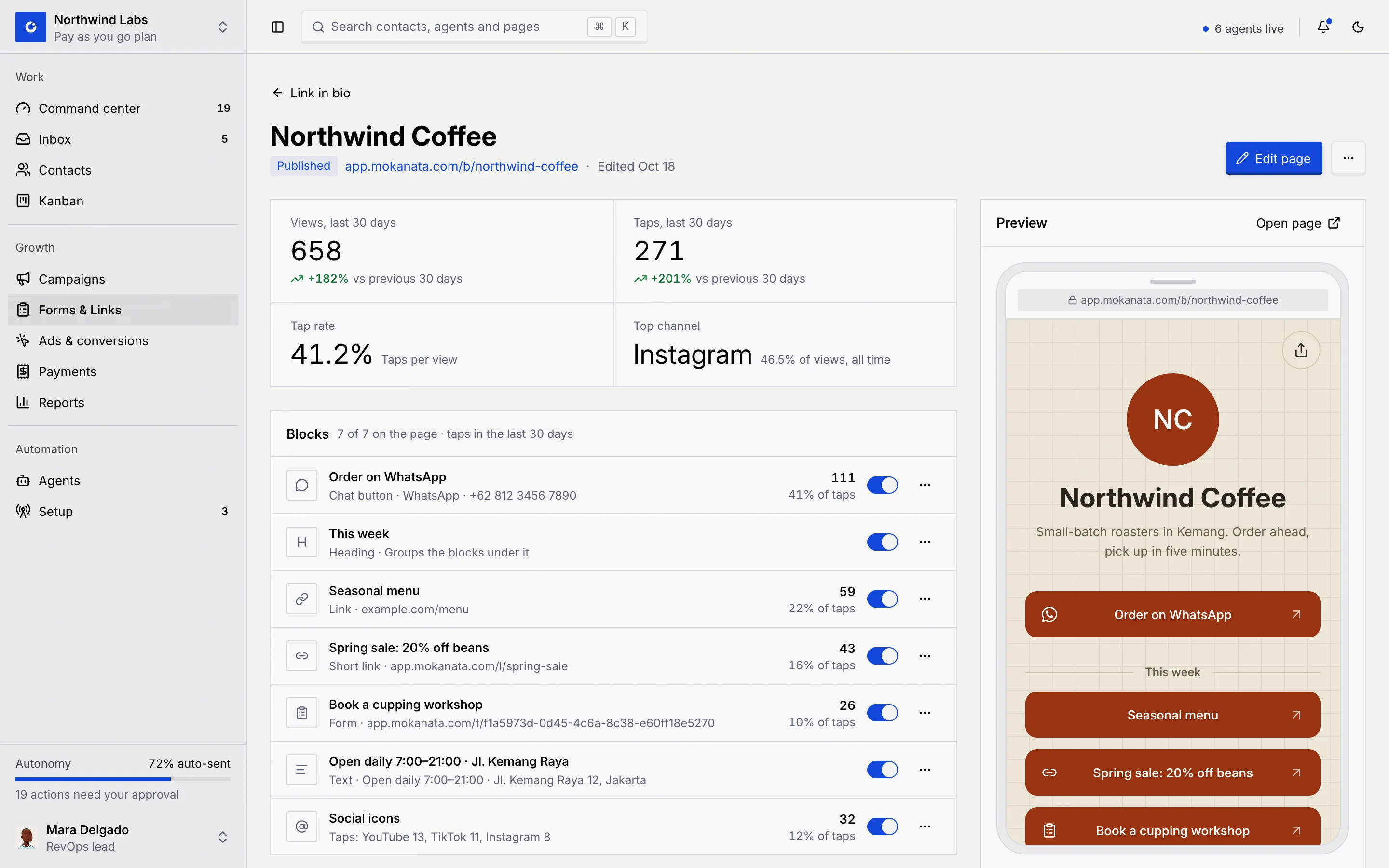Click Open page link in Preview
Screen dimensions: 1389x868
coord(1298,223)
